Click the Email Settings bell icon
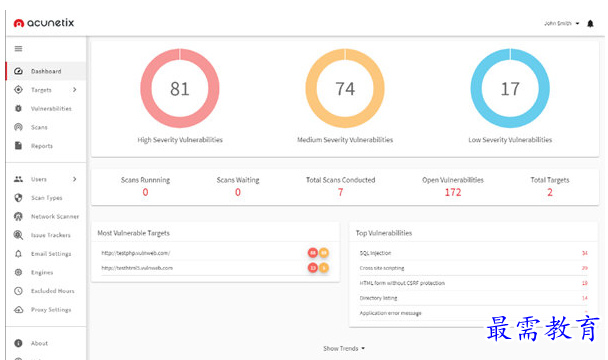The image size is (608, 360). pyautogui.click(x=18, y=253)
